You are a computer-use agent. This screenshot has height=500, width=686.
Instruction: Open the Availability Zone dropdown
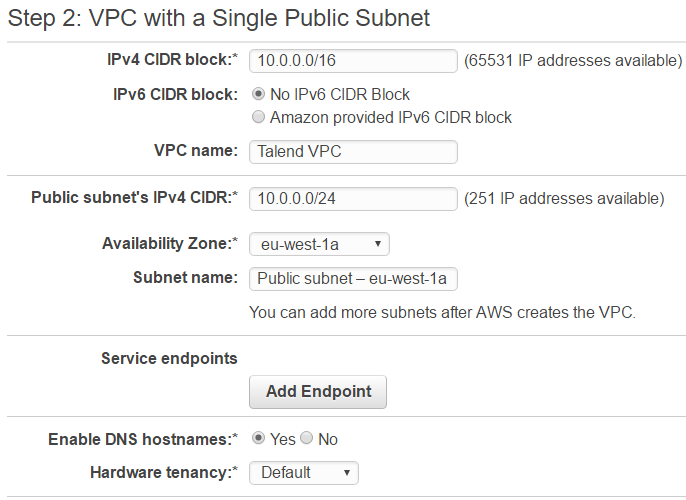coord(319,244)
